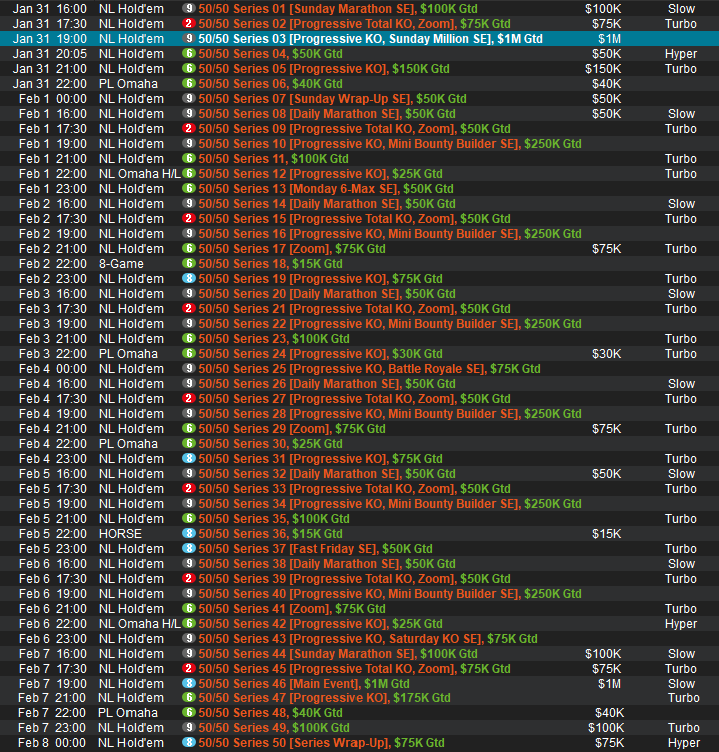Screen dimensions: 719x752
Task: Click the red 2-max badge on Series 02
Action: click(188, 23)
